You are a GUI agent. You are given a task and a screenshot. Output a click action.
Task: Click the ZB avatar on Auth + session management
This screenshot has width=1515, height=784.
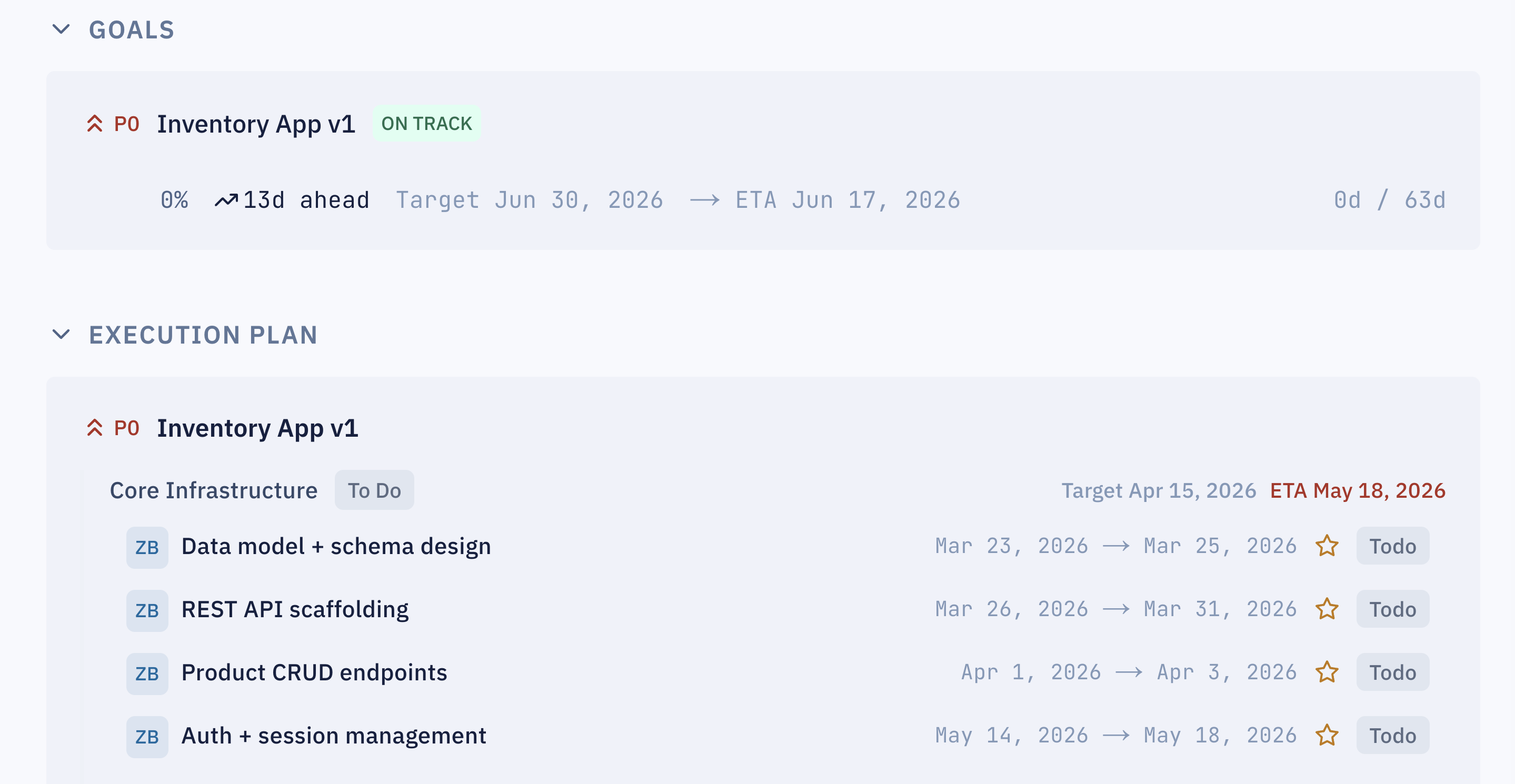click(146, 735)
